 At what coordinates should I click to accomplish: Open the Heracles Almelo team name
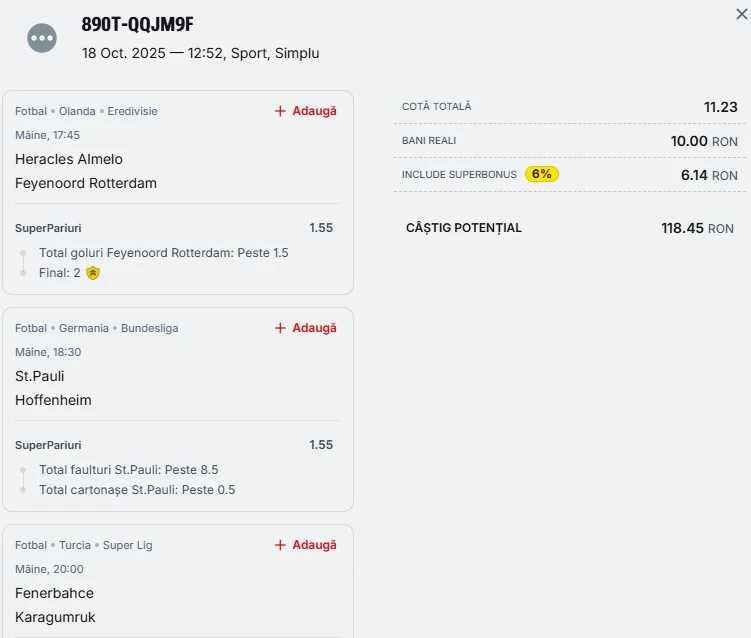tap(69, 159)
